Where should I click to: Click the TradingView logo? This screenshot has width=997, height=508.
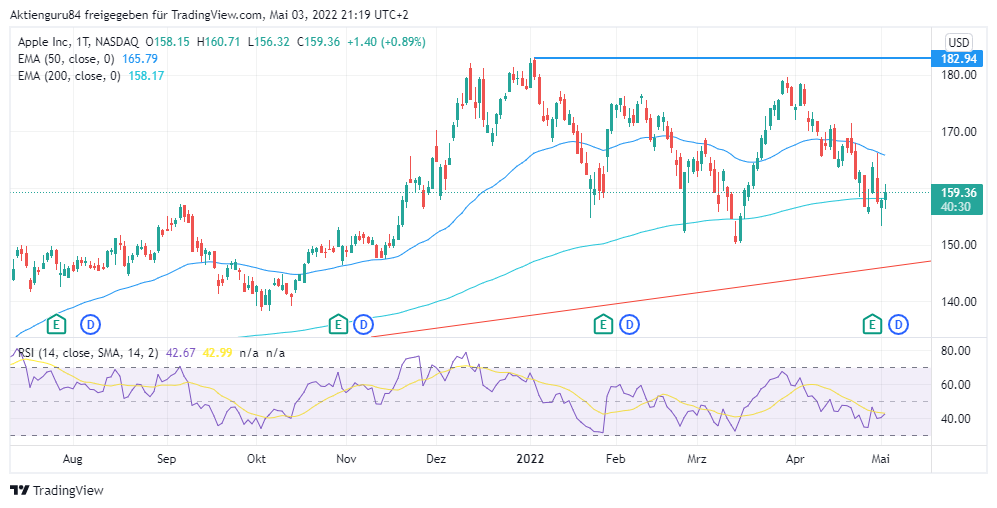57,490
